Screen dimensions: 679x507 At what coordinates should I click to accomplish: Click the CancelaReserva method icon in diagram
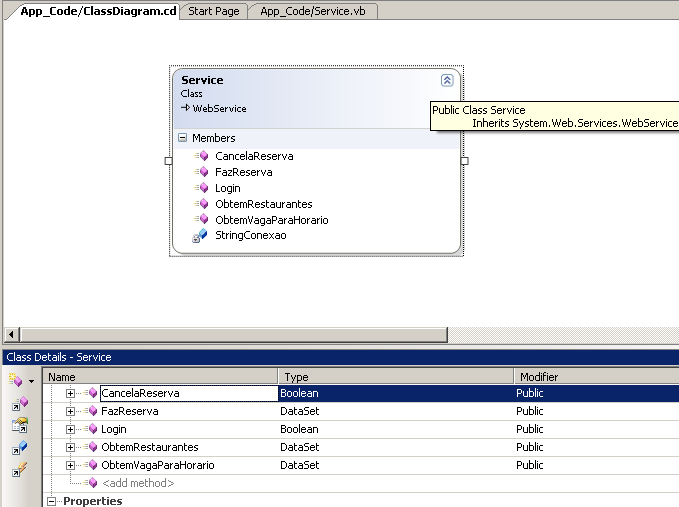coord(201,156)
